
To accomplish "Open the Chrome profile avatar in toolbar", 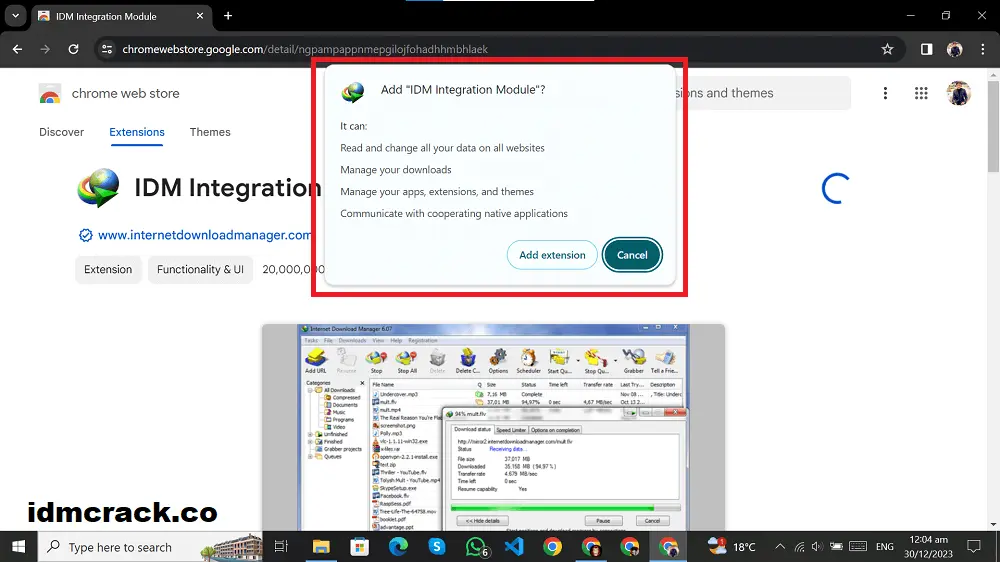I will 954,49.
